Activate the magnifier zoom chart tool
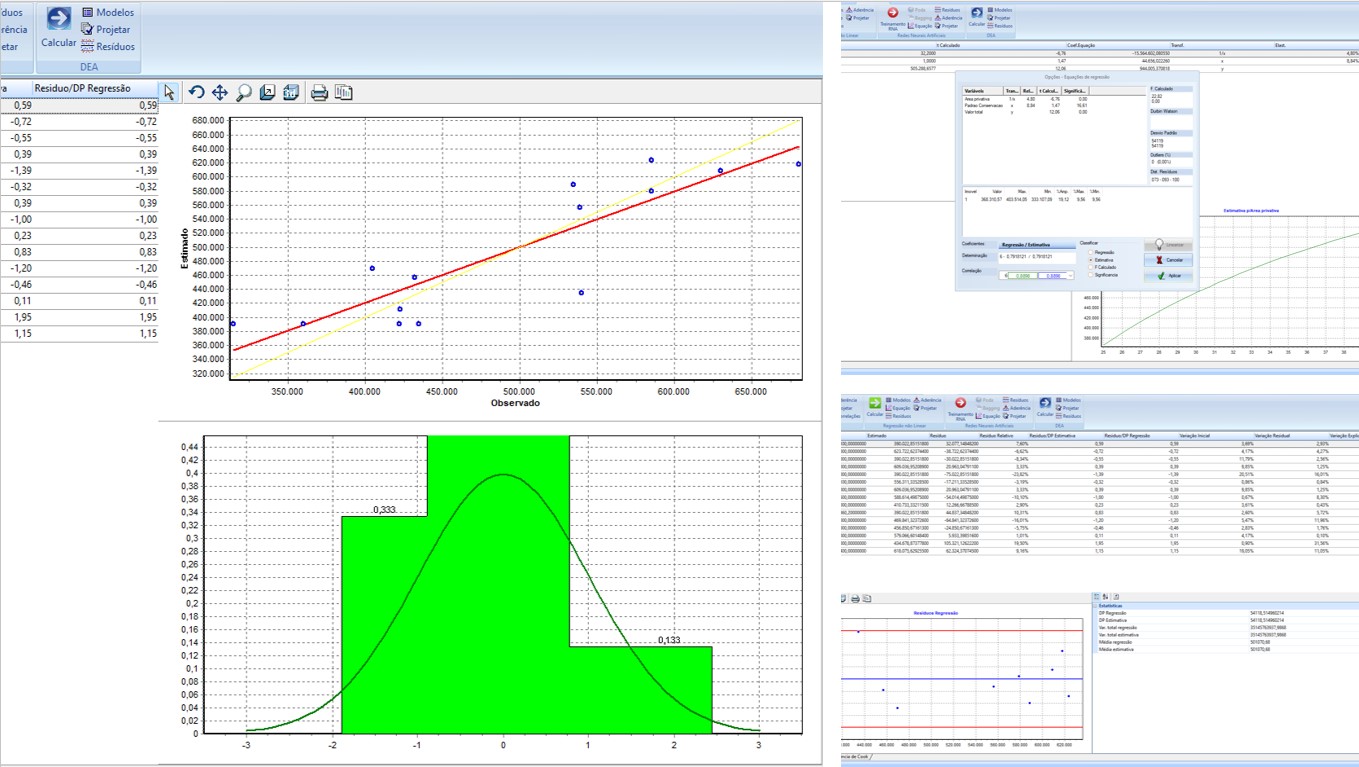This screenshot has height=767, width=1359. coord(244,92)
